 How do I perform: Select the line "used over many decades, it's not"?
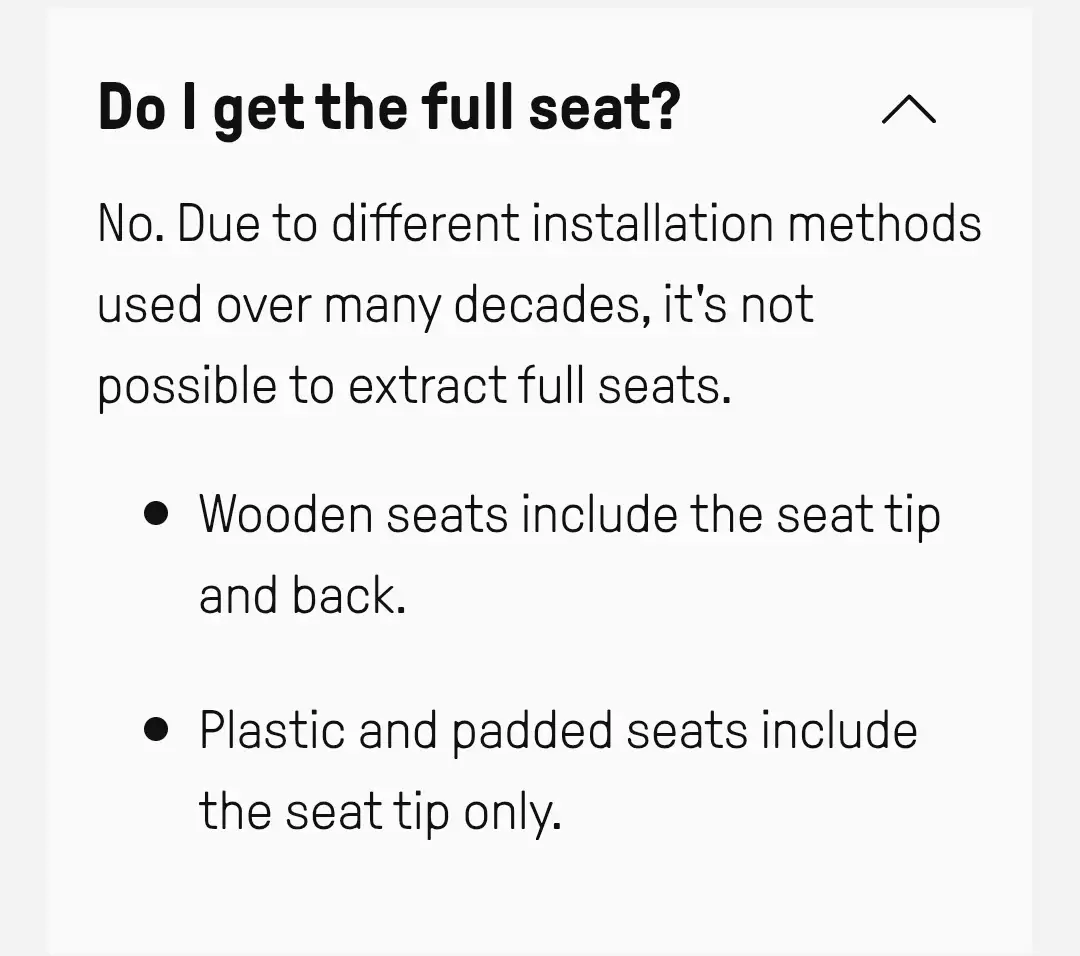455,305
